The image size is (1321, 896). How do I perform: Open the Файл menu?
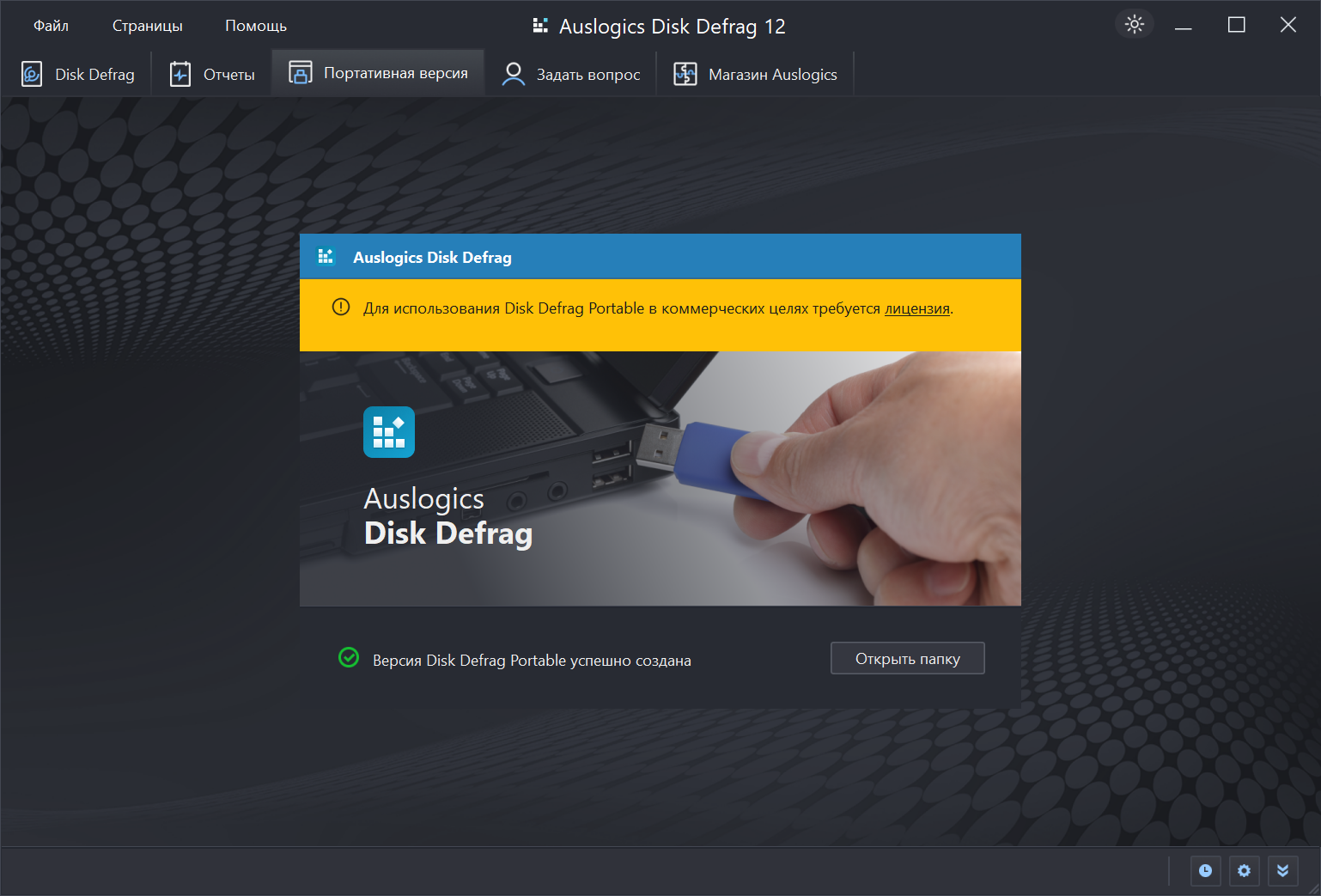click(x=51, y=26)
